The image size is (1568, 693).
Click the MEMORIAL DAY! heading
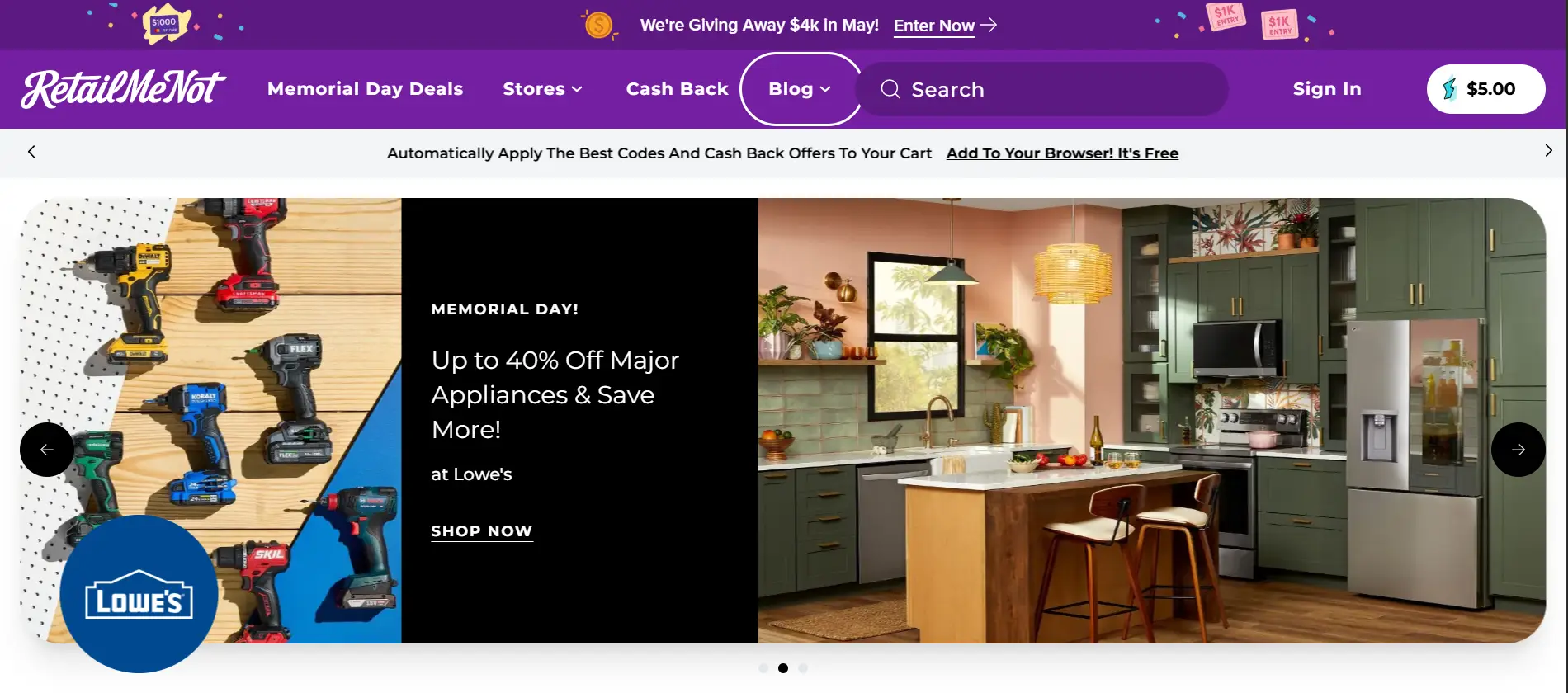pos(504,309)
